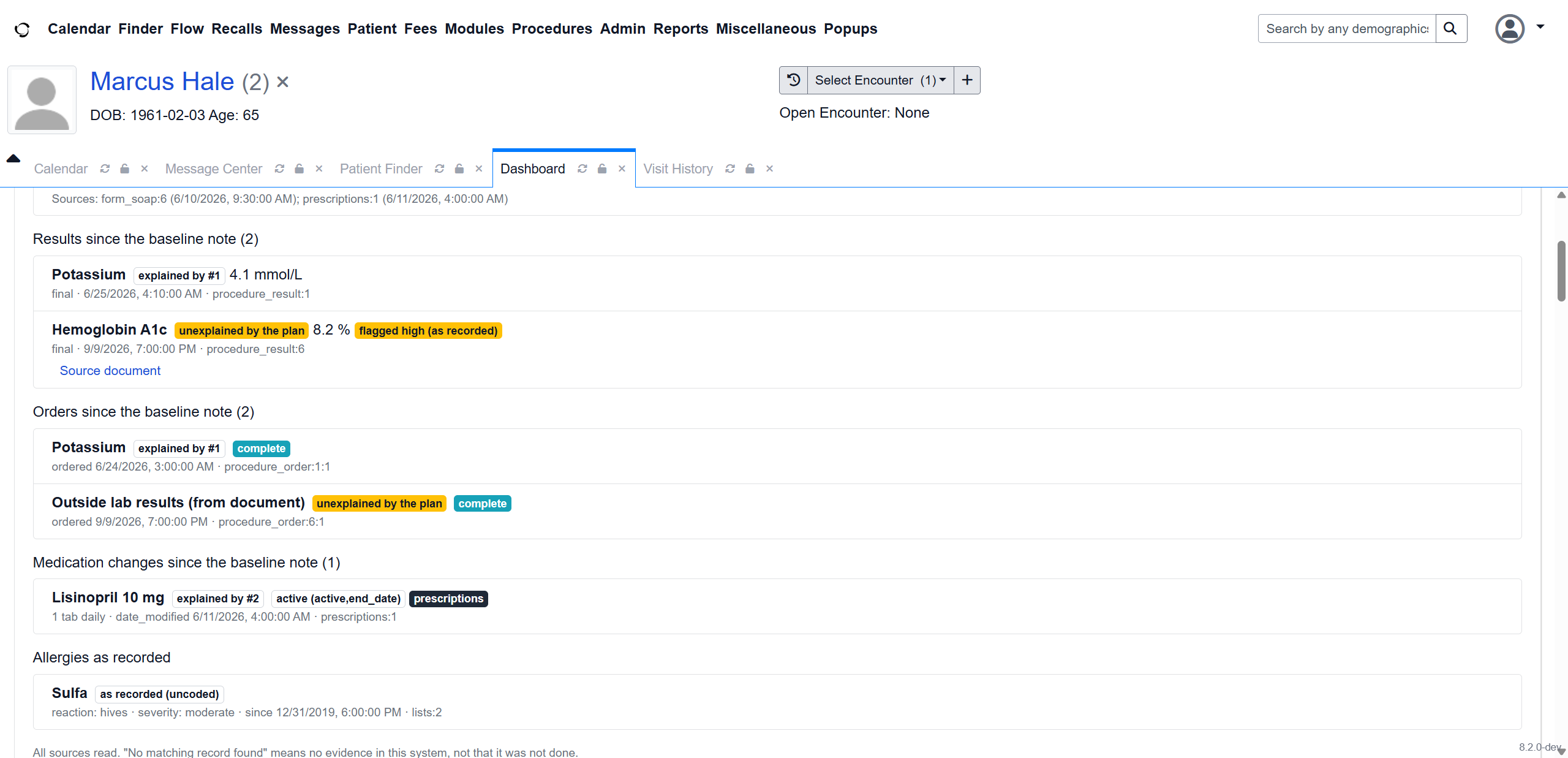Click the patient photo placeholder thumbnail
Image resolution: width=1568 pixels, height=758 pixels.
42,100
